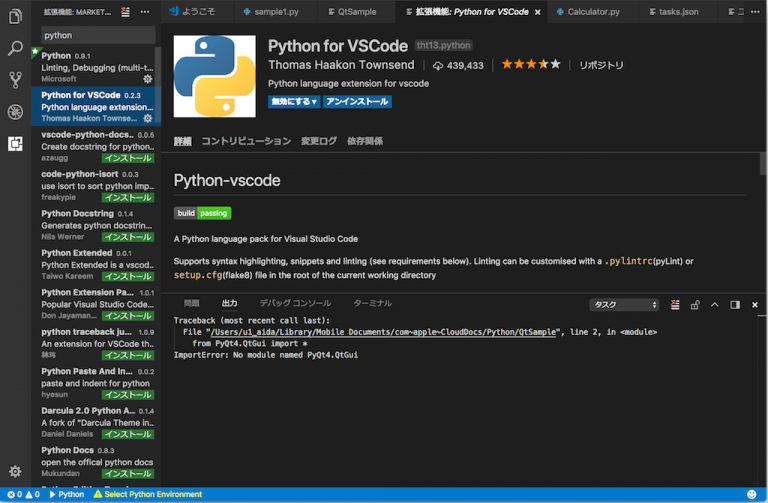Click the build passing badge

(x=202, y=213)
